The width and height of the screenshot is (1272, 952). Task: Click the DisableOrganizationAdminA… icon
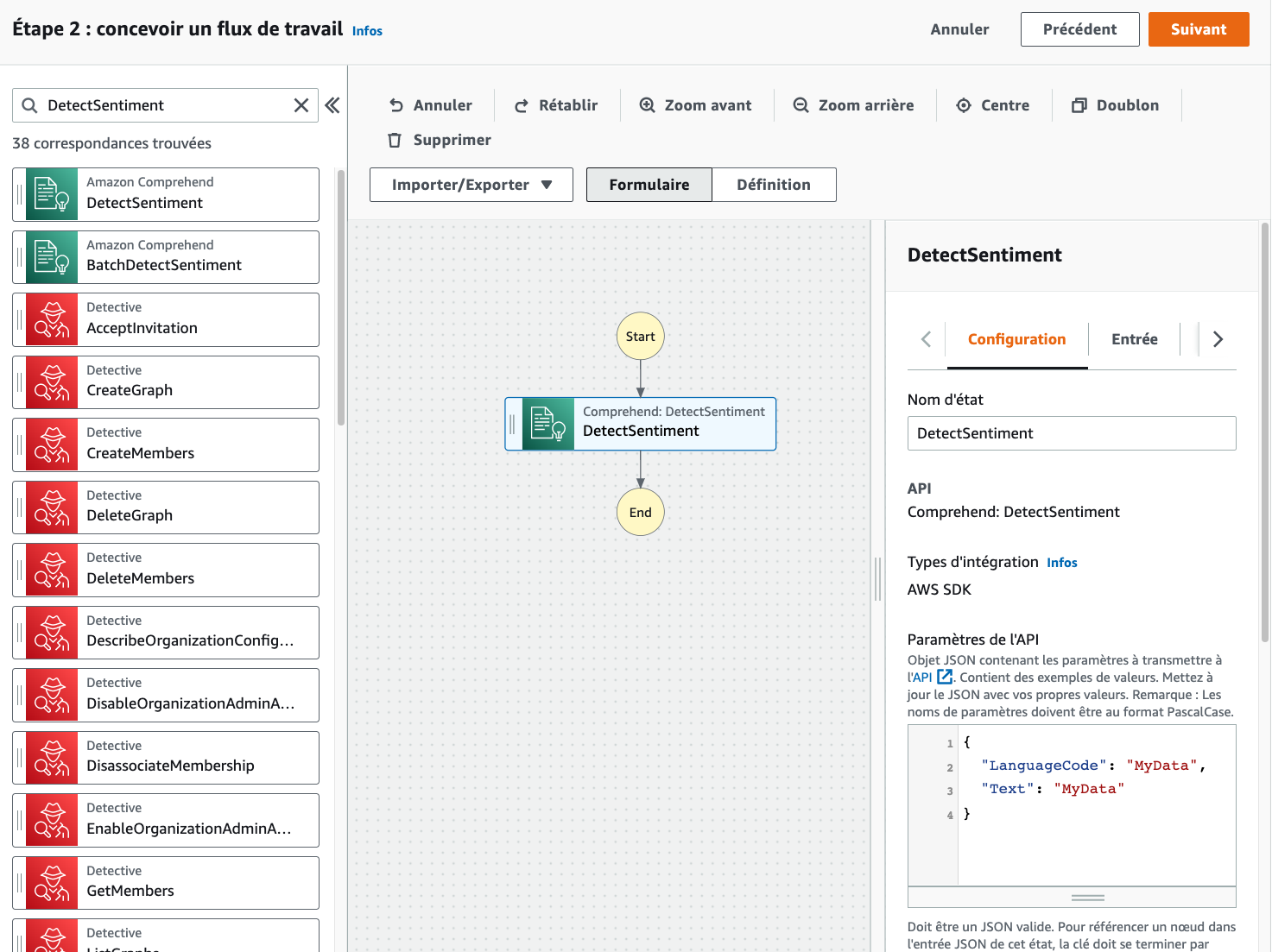coord(52,696)
